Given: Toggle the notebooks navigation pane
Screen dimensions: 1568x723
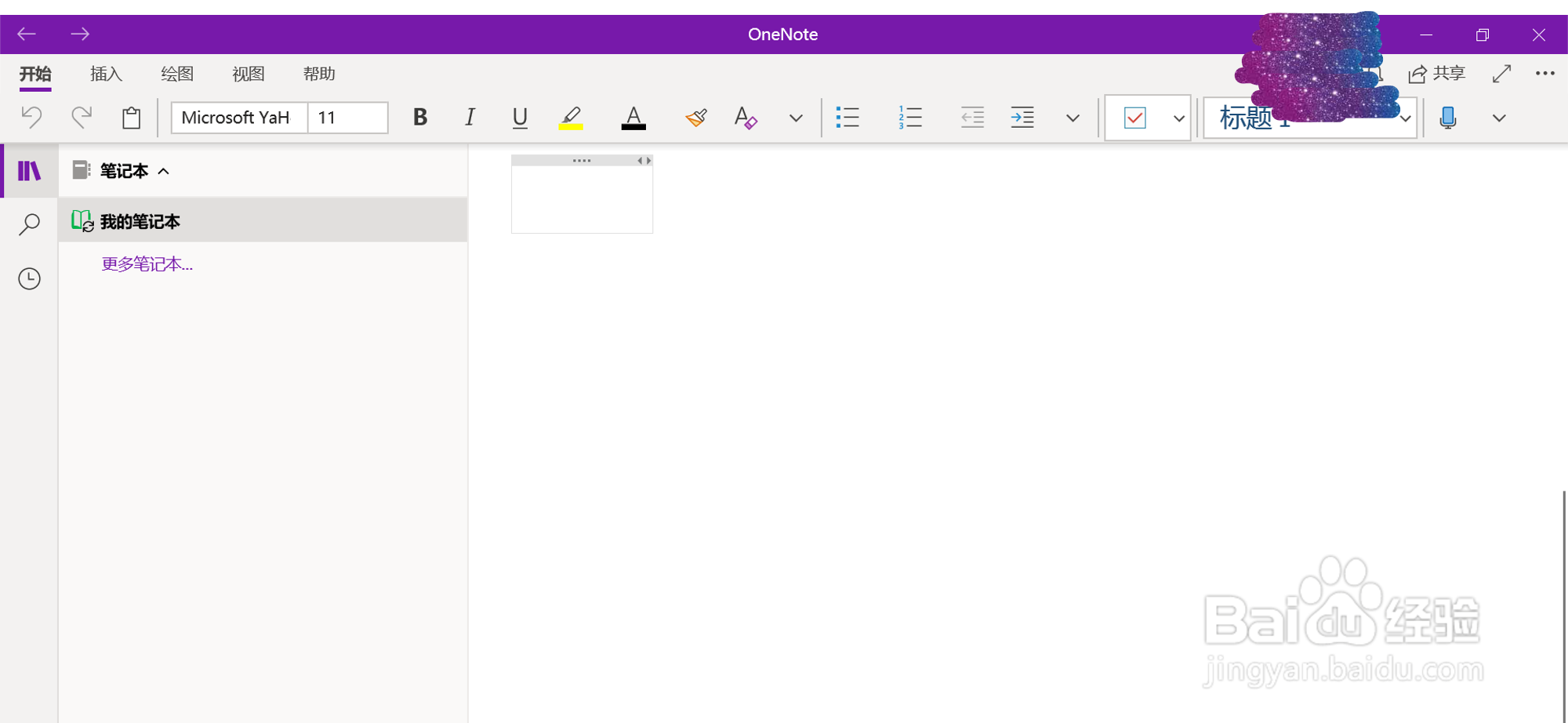Looking at the screenshot, I should tap(30, 170).
